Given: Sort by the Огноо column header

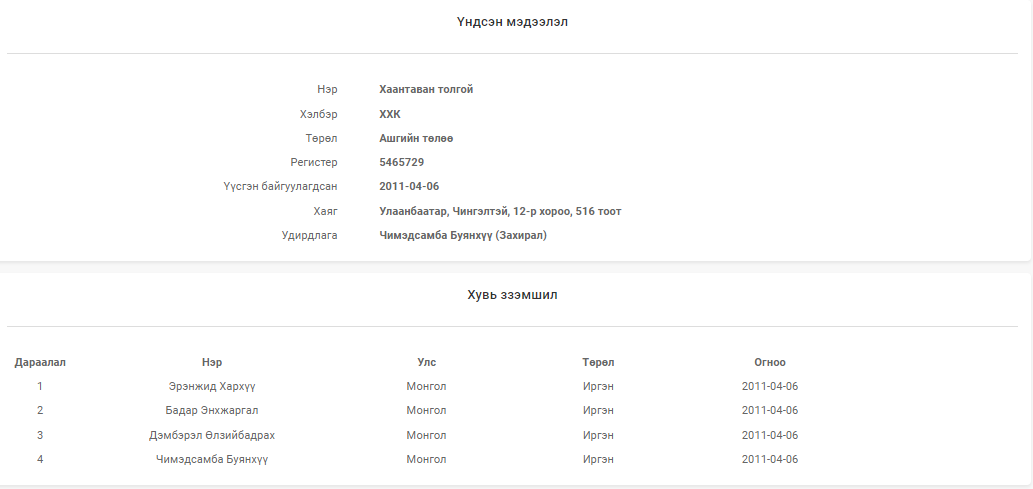Looking at the screenshot, I should (x=769, y=362).
